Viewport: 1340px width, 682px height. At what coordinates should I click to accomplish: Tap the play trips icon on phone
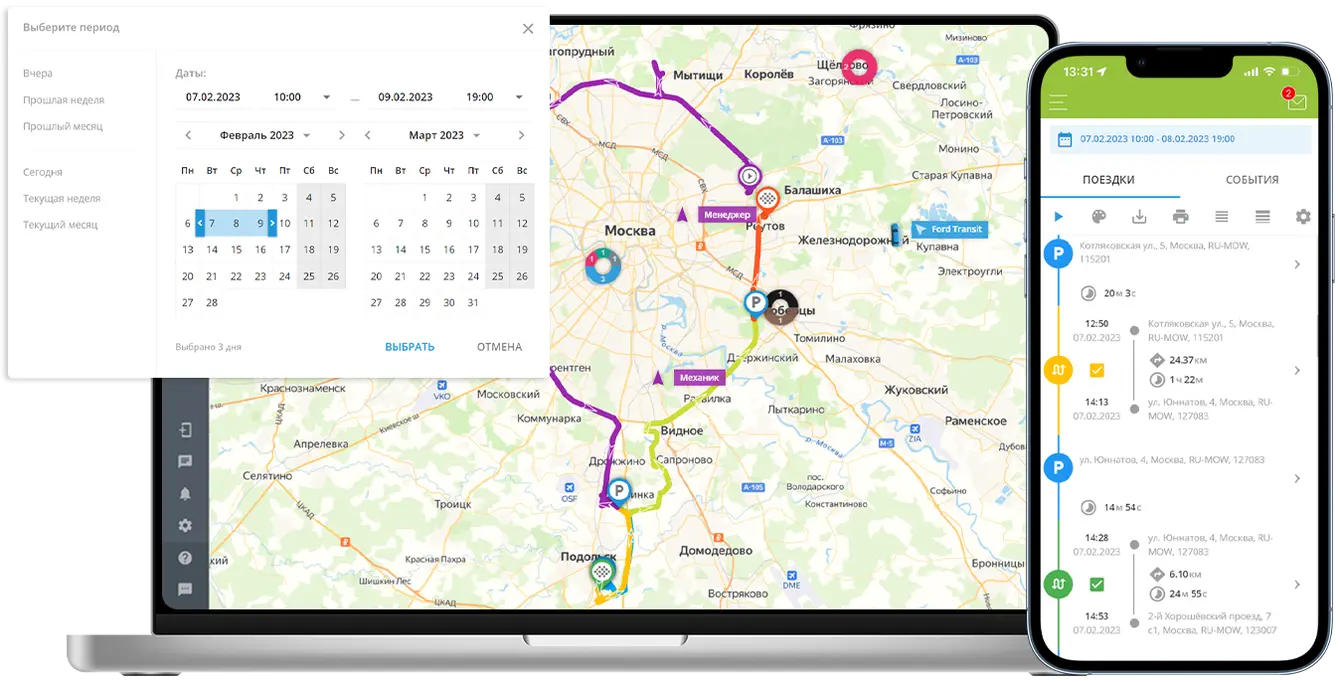click(x=1059, y=217)
